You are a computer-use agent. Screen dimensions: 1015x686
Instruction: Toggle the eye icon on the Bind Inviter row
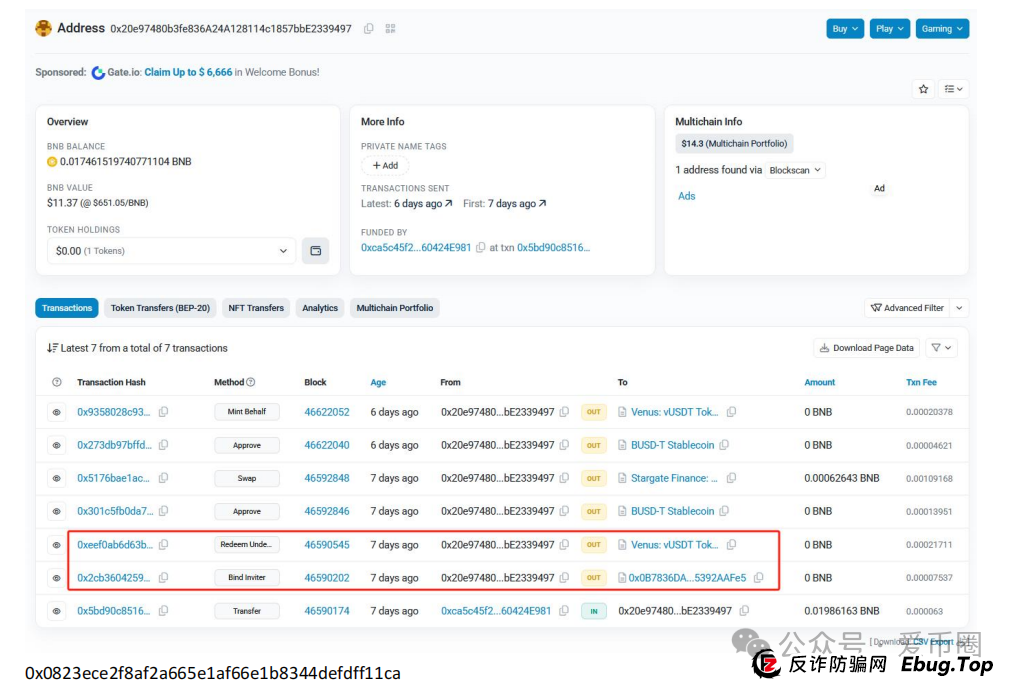coord(57,577)
